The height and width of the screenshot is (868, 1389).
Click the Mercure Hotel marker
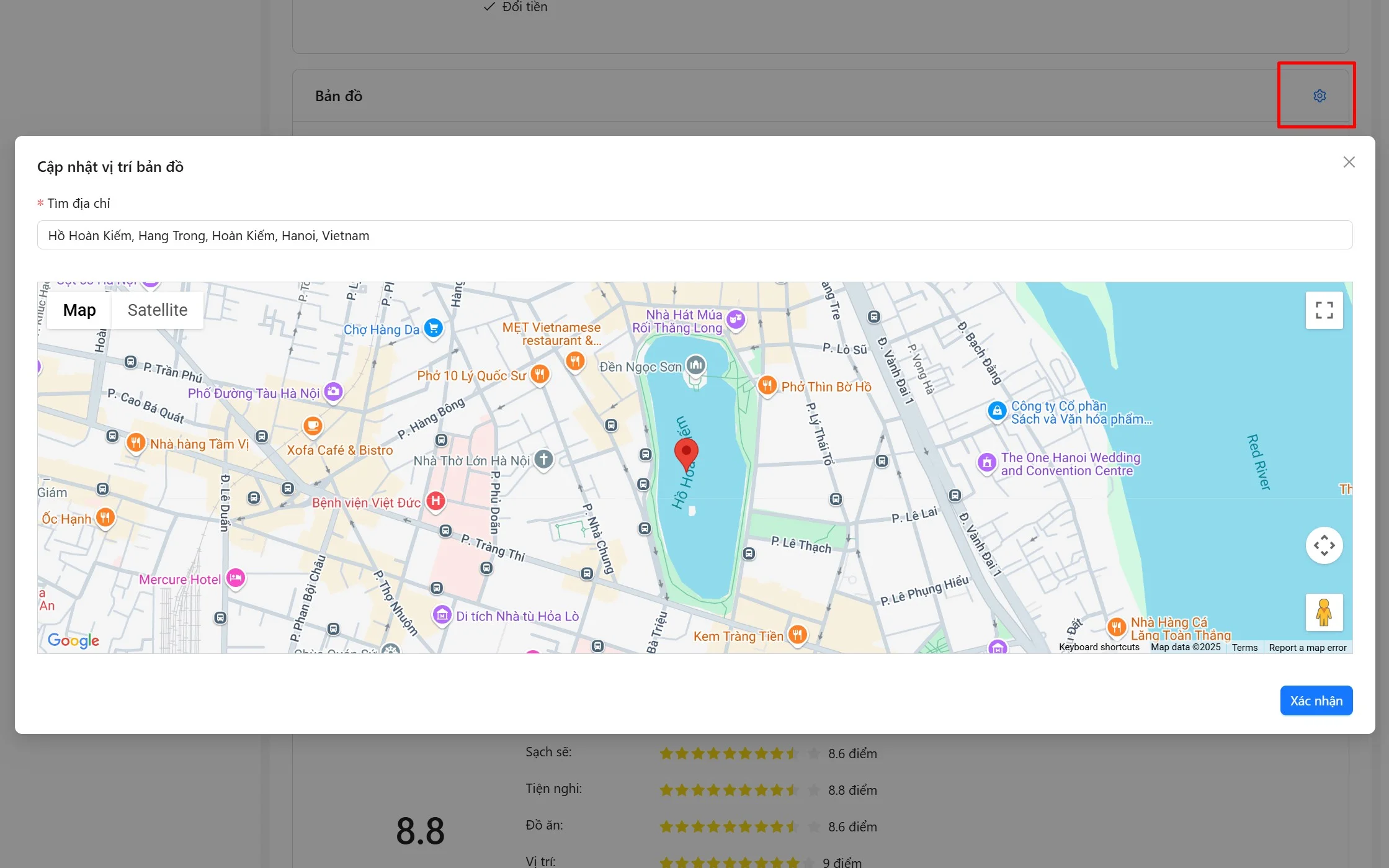tap(236, 578)
